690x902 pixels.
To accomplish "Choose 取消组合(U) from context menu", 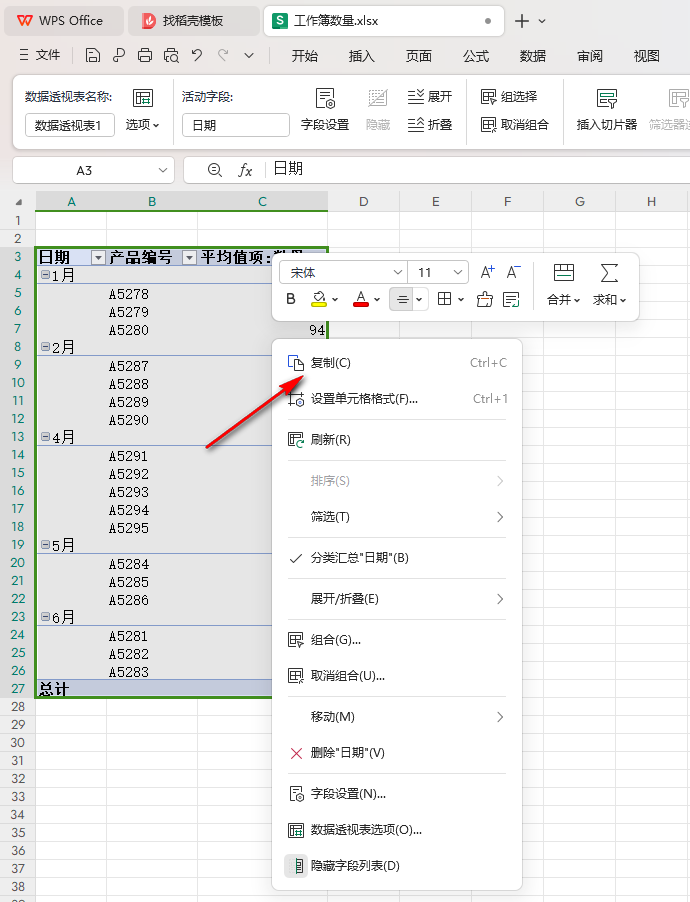I will 397,675.
